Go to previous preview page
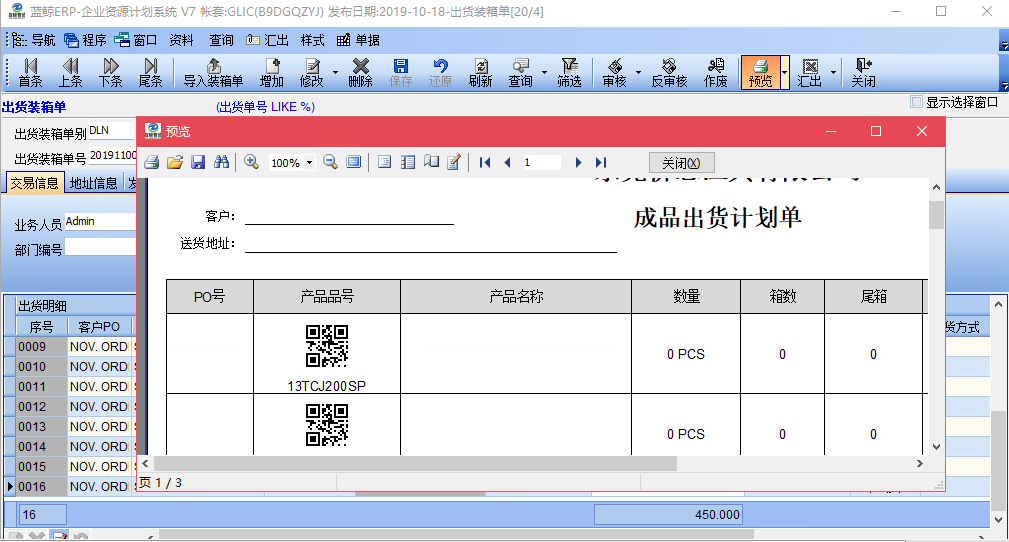The image size is (1009, 542). (x=508, y=162)
